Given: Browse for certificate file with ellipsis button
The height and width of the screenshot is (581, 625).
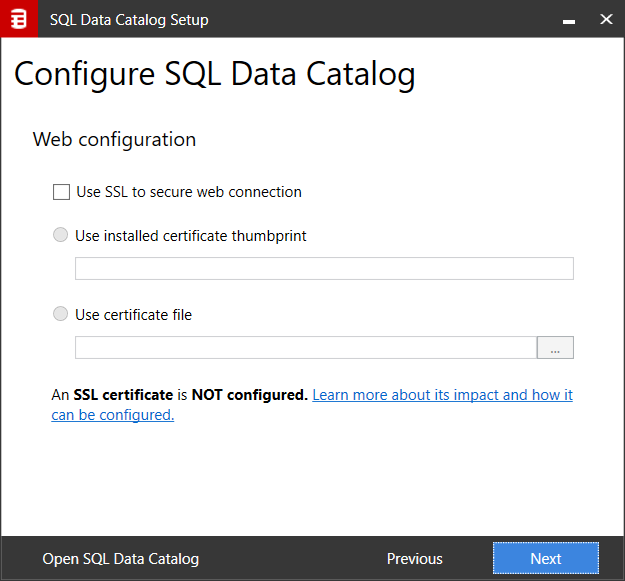Looking at the screenshot, I should (x=555, y=347).
